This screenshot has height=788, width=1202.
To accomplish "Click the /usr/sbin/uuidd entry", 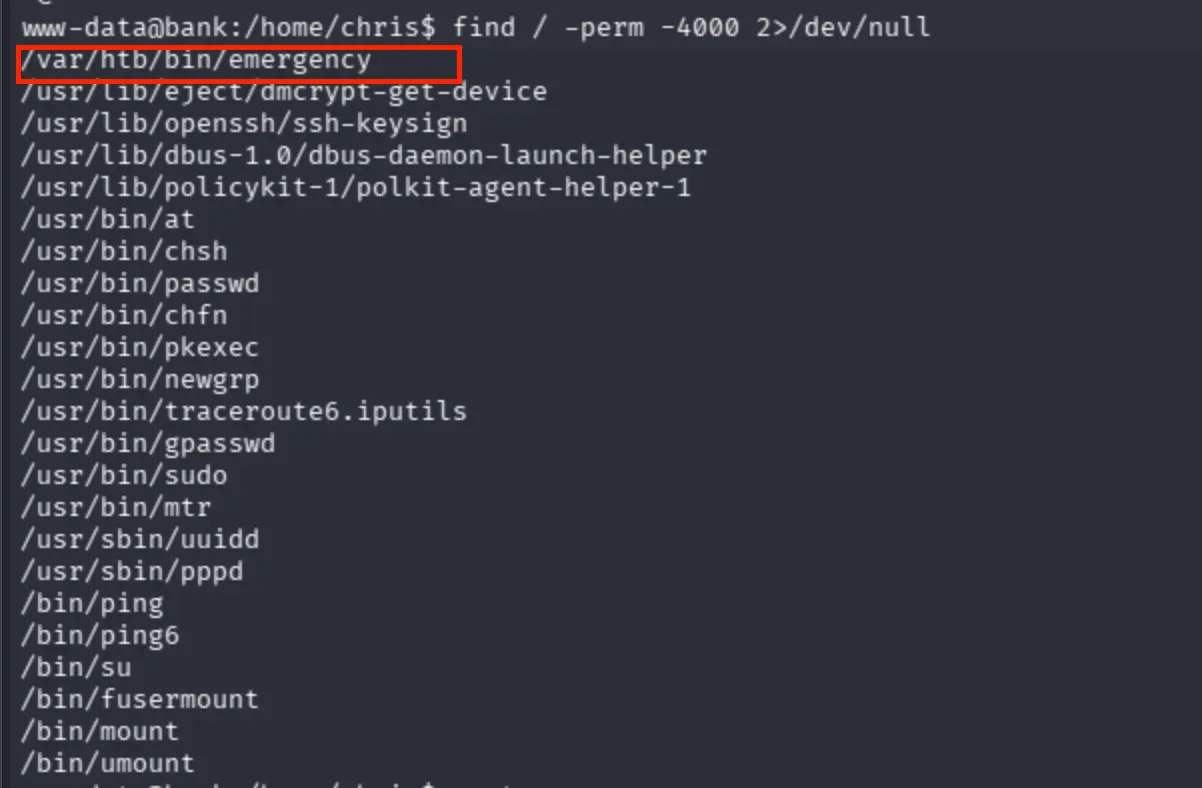I will point(140,539).
